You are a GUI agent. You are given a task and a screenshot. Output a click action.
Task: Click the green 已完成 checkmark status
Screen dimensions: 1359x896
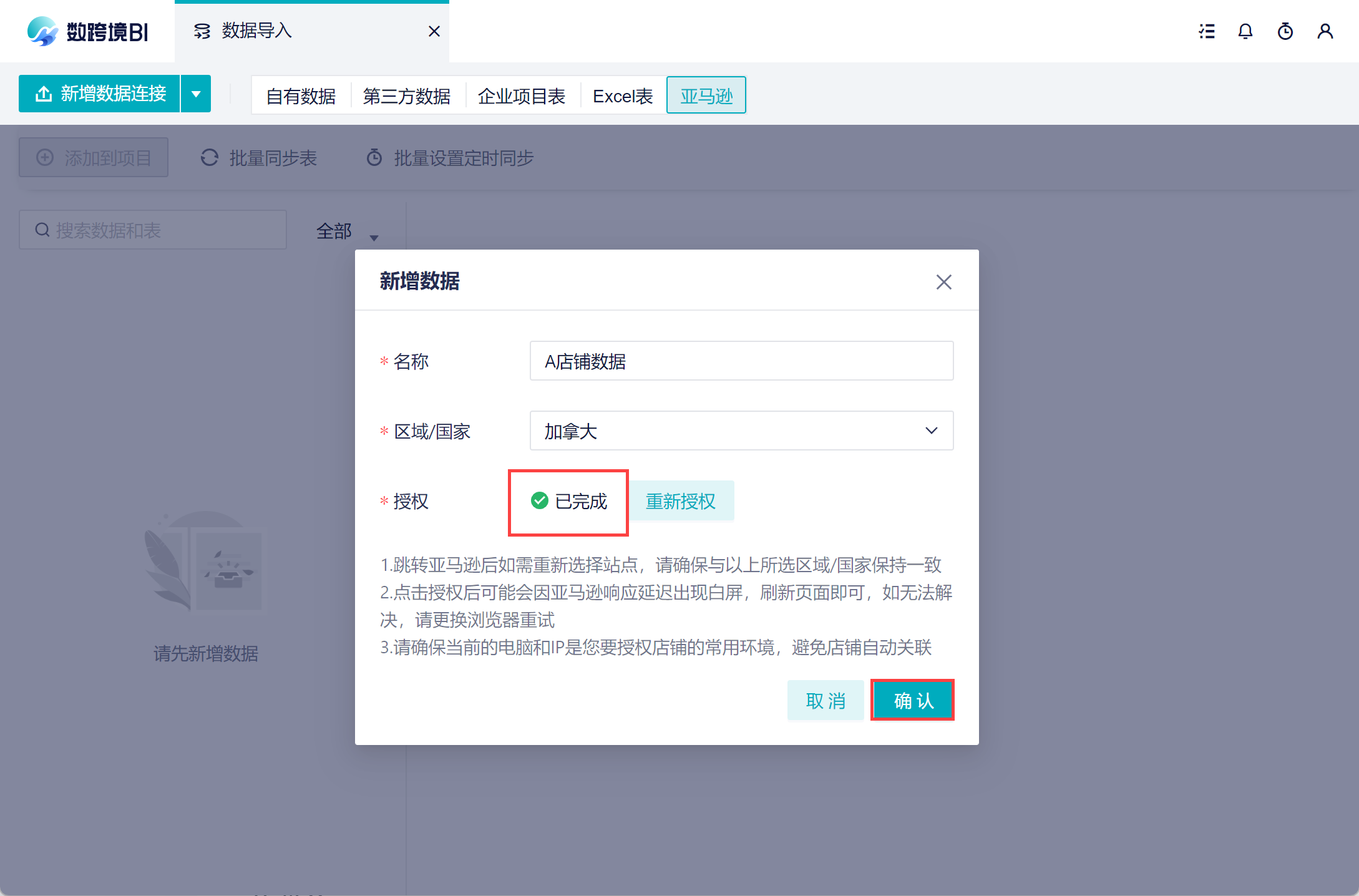[x=539, y=500]
